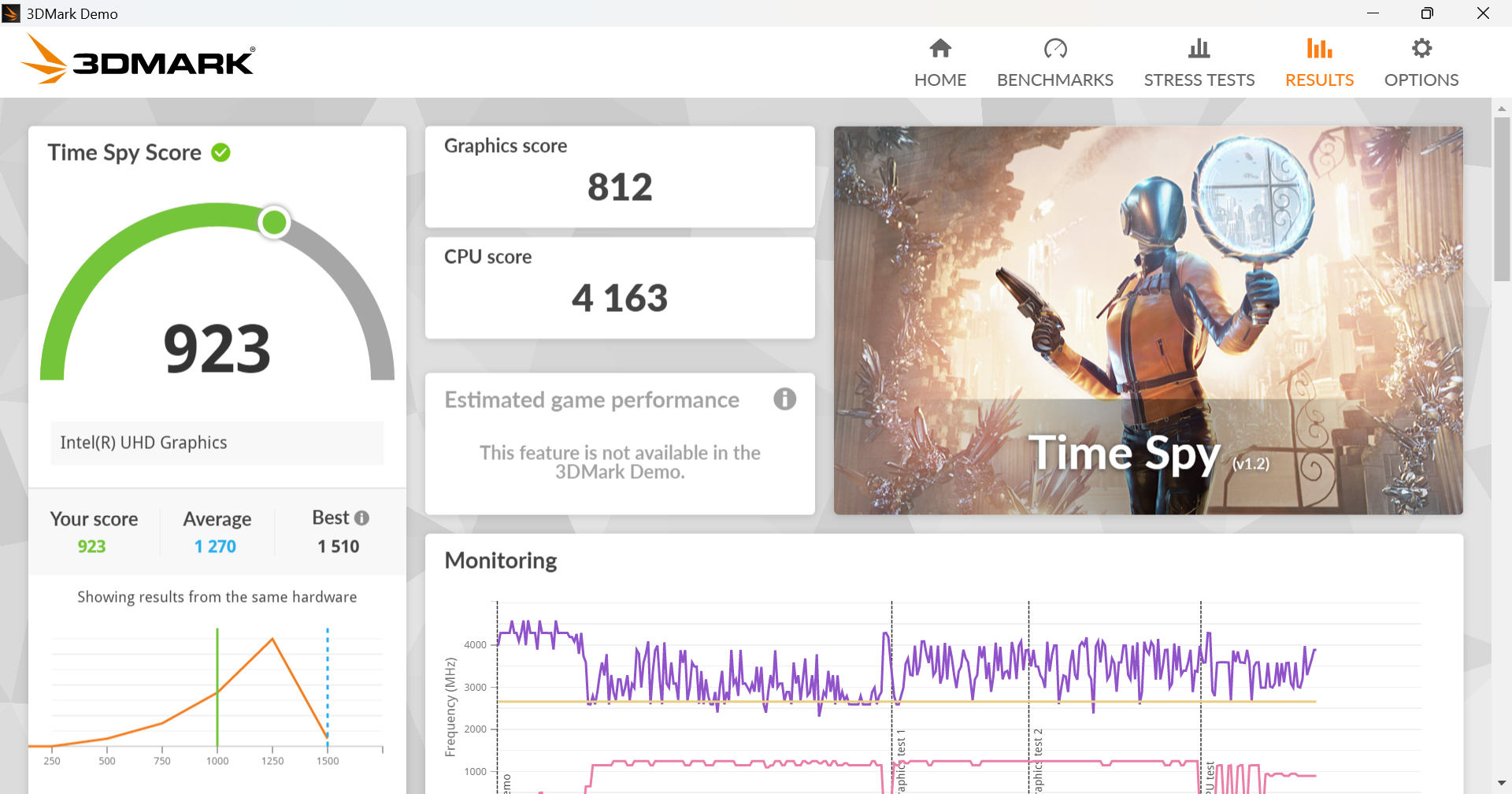The image size is (1512, 794).
Task: Click the Average score value 1 270
Action: pos(215,547)
